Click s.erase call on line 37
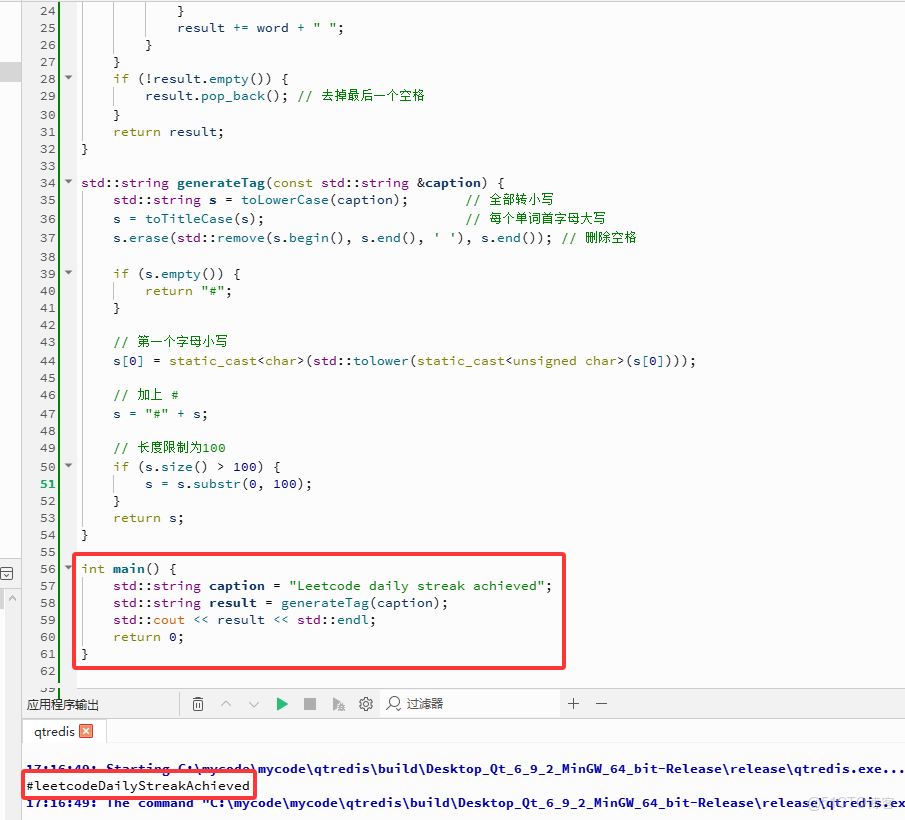Screen dimensions: 905x820 pyautogui.click(x=332, y=238)
